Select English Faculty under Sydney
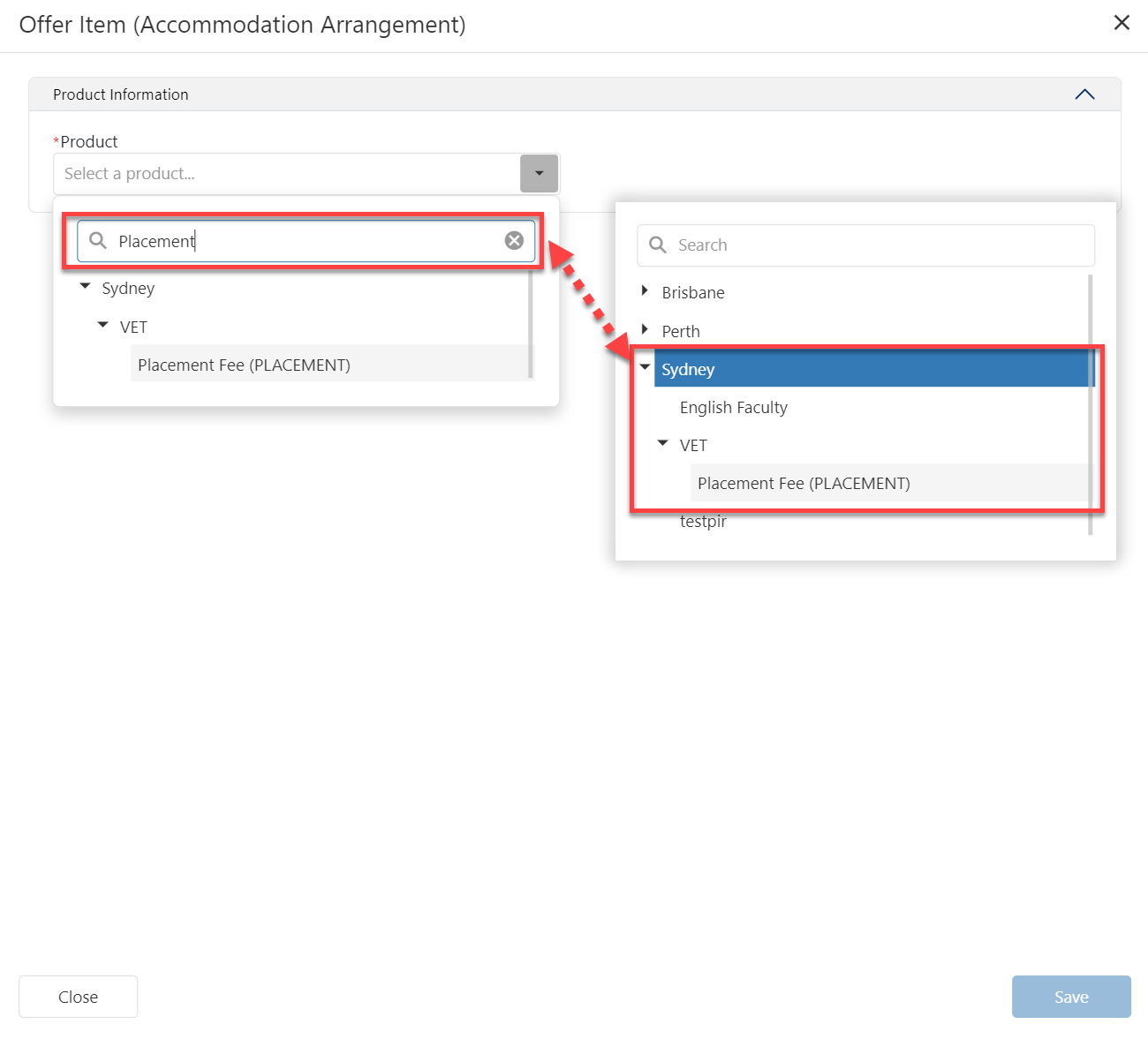The height and width of the screenshot is (1039, 1148). (x=733, y=408)
